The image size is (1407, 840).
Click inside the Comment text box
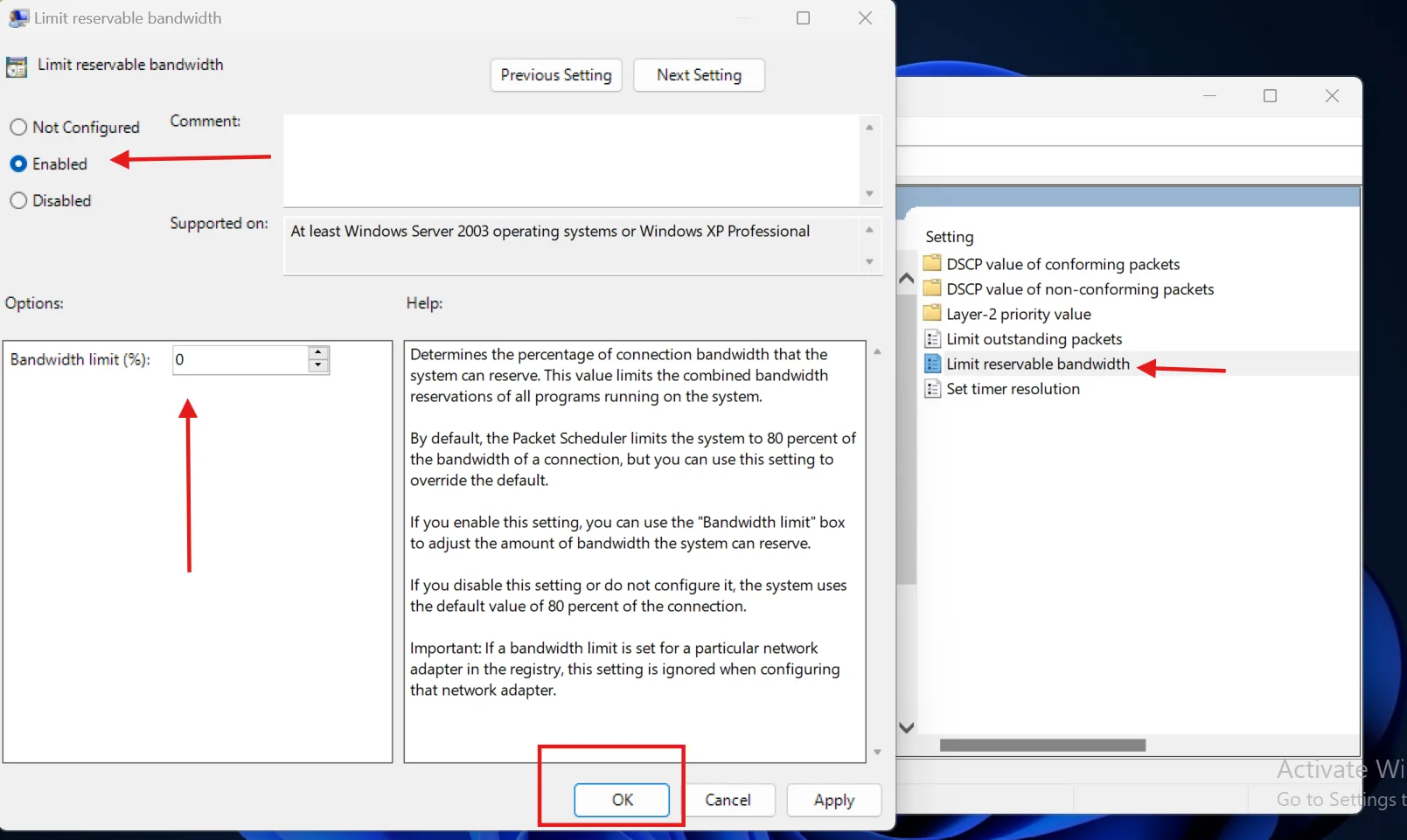click(x=572, y=160)
